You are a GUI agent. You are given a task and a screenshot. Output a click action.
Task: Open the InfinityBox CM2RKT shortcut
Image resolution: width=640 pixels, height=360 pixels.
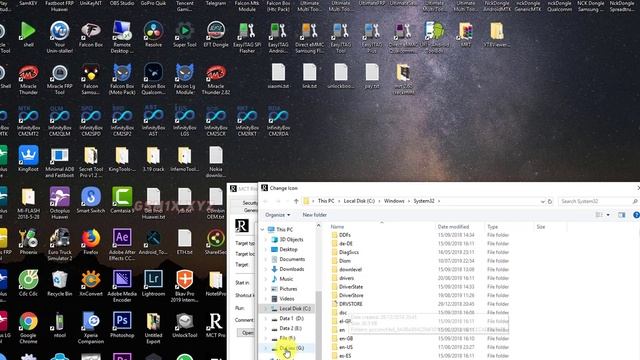point(247,121)
